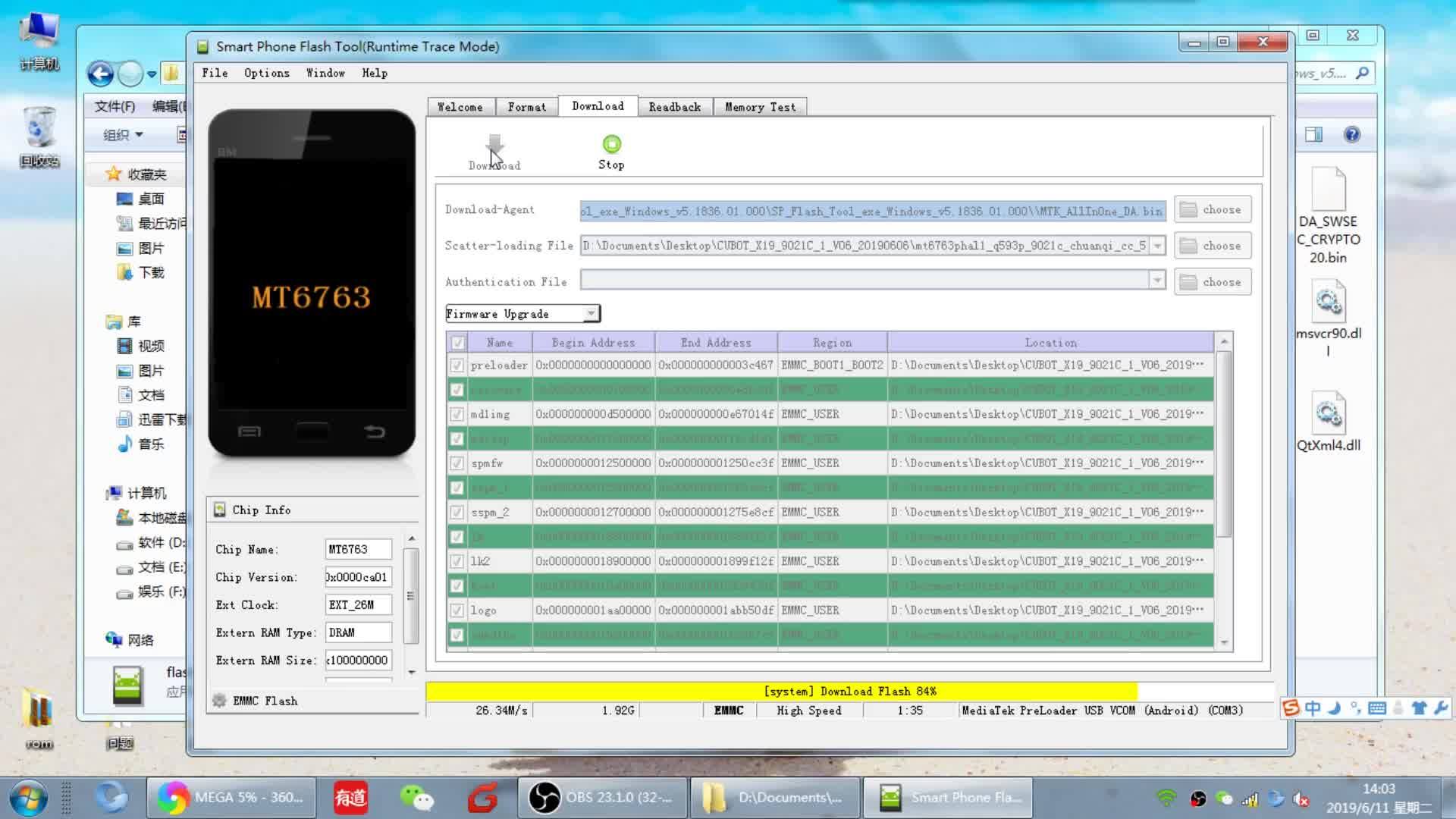Click Explorer back navigation arrow
1456x819 pixels.
pos(100,74)
